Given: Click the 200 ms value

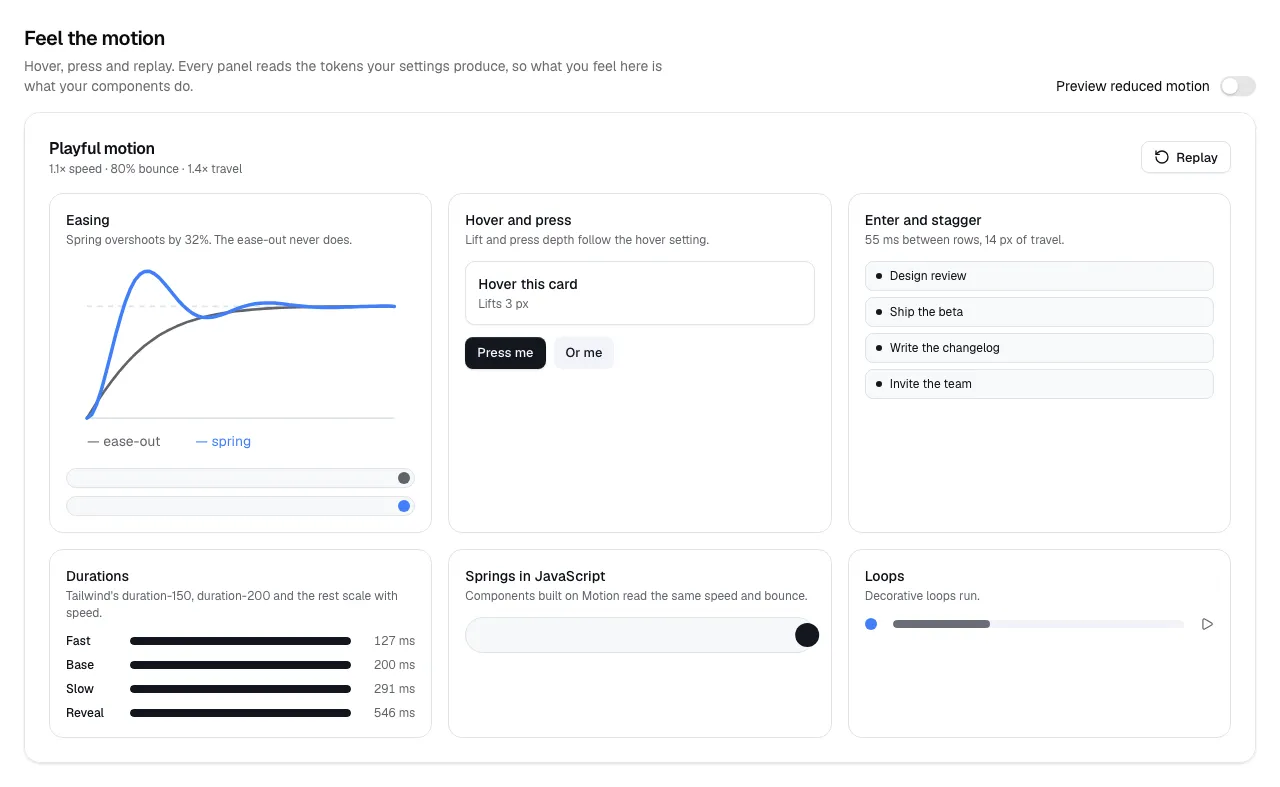Looking at the screenshot, I should tap(394, 665).
